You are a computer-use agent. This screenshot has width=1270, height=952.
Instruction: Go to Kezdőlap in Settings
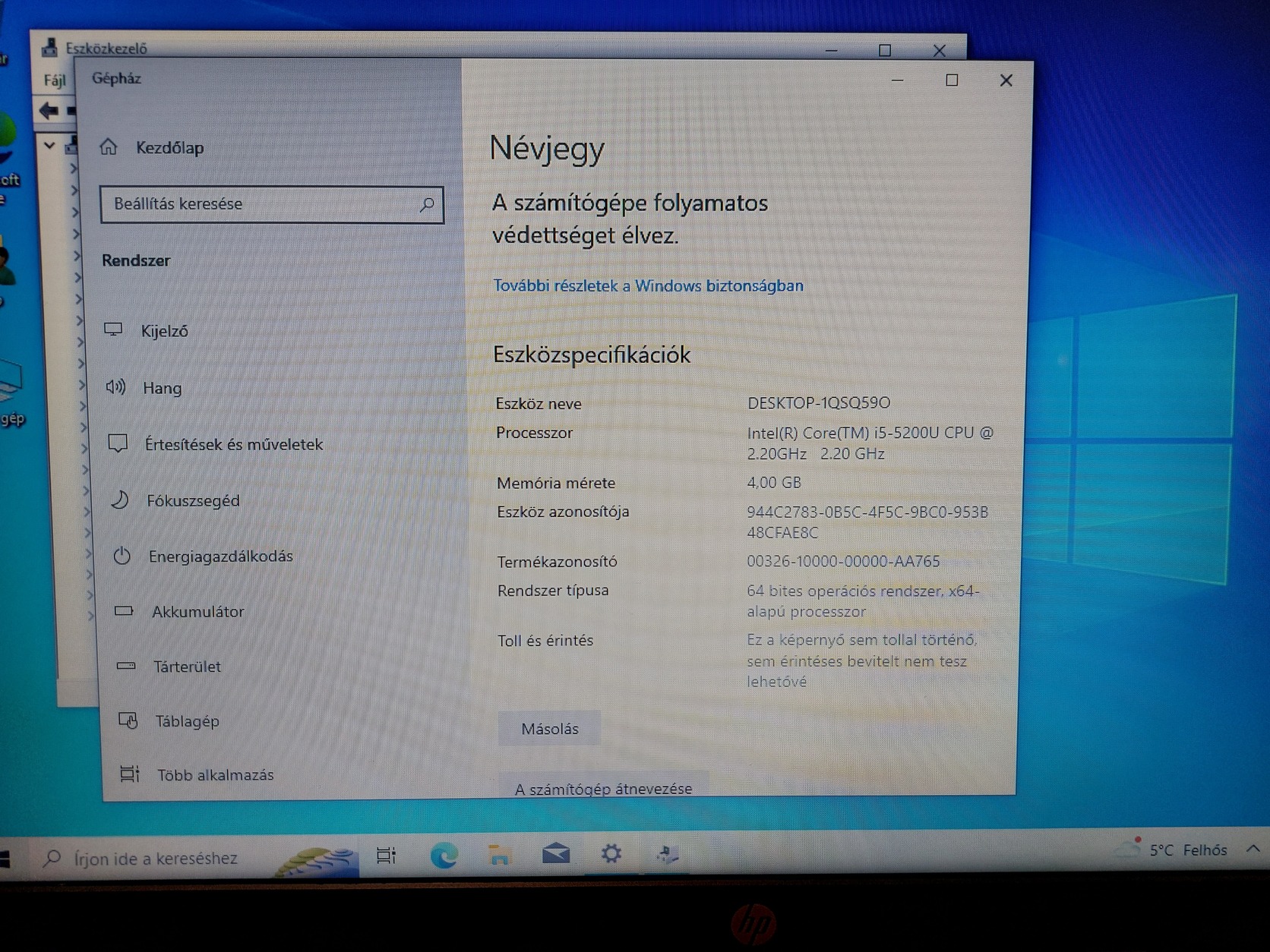pos(152,147)
